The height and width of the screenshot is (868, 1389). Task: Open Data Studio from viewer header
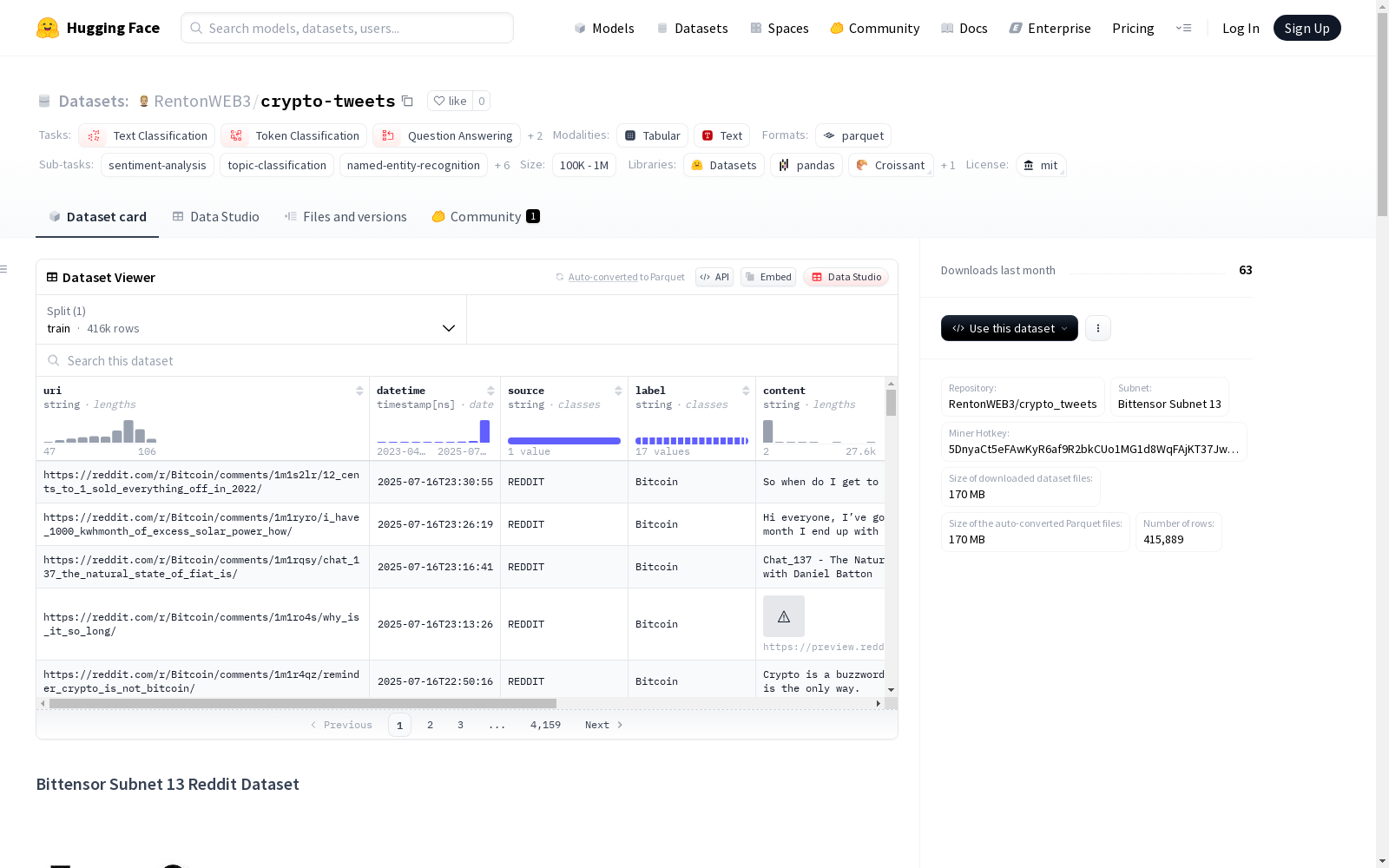click(846, 277)
